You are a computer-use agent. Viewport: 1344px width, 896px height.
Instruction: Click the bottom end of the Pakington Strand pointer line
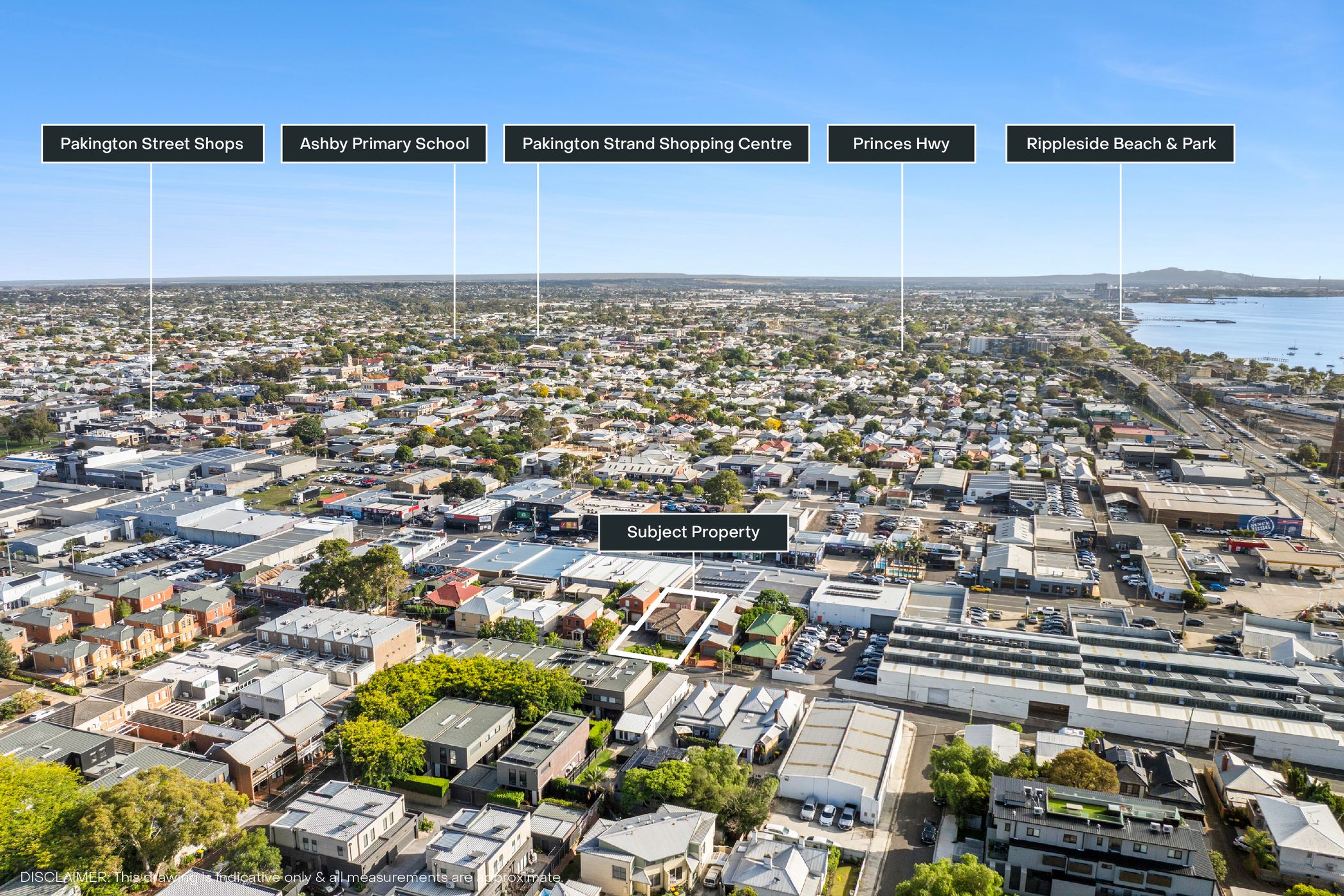(538, 334)
